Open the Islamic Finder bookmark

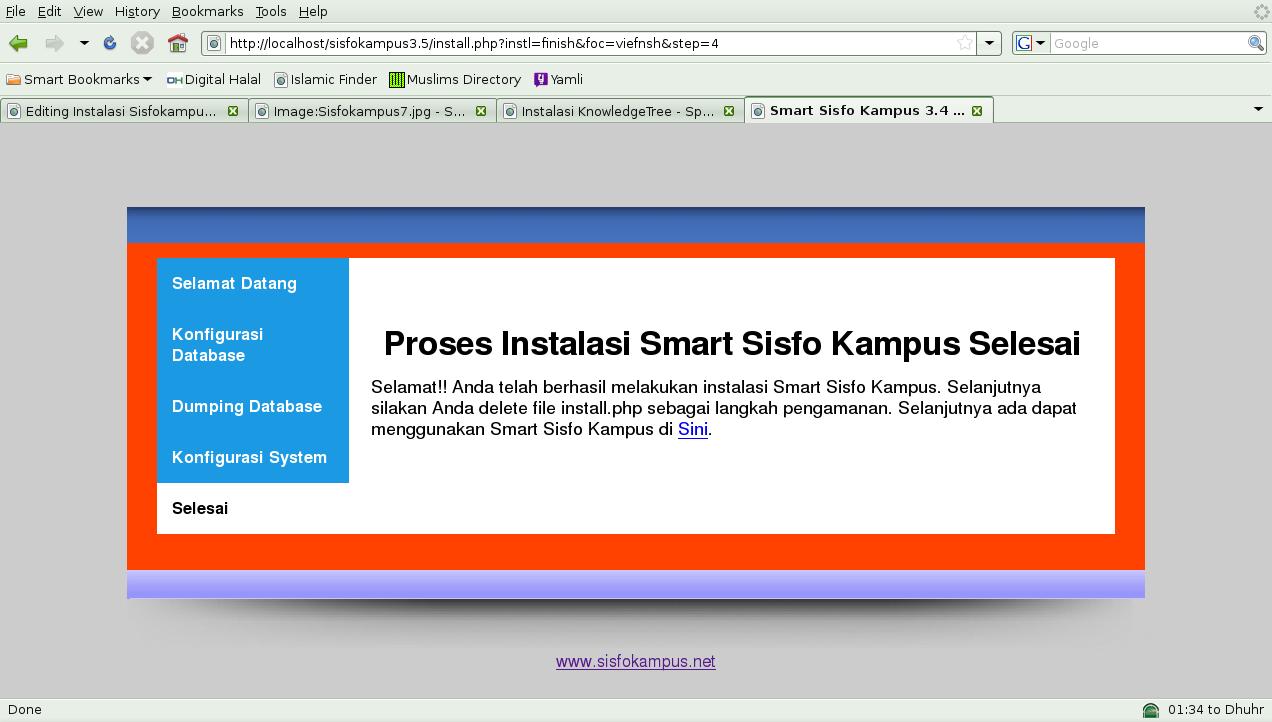click(326, 79)
